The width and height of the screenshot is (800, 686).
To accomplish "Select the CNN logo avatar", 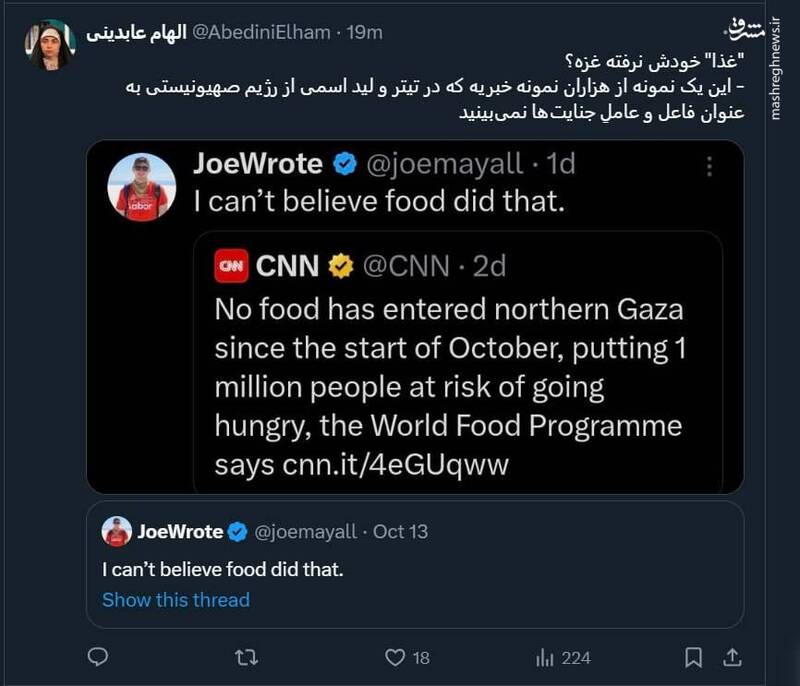I will click(x=229, y=266).
